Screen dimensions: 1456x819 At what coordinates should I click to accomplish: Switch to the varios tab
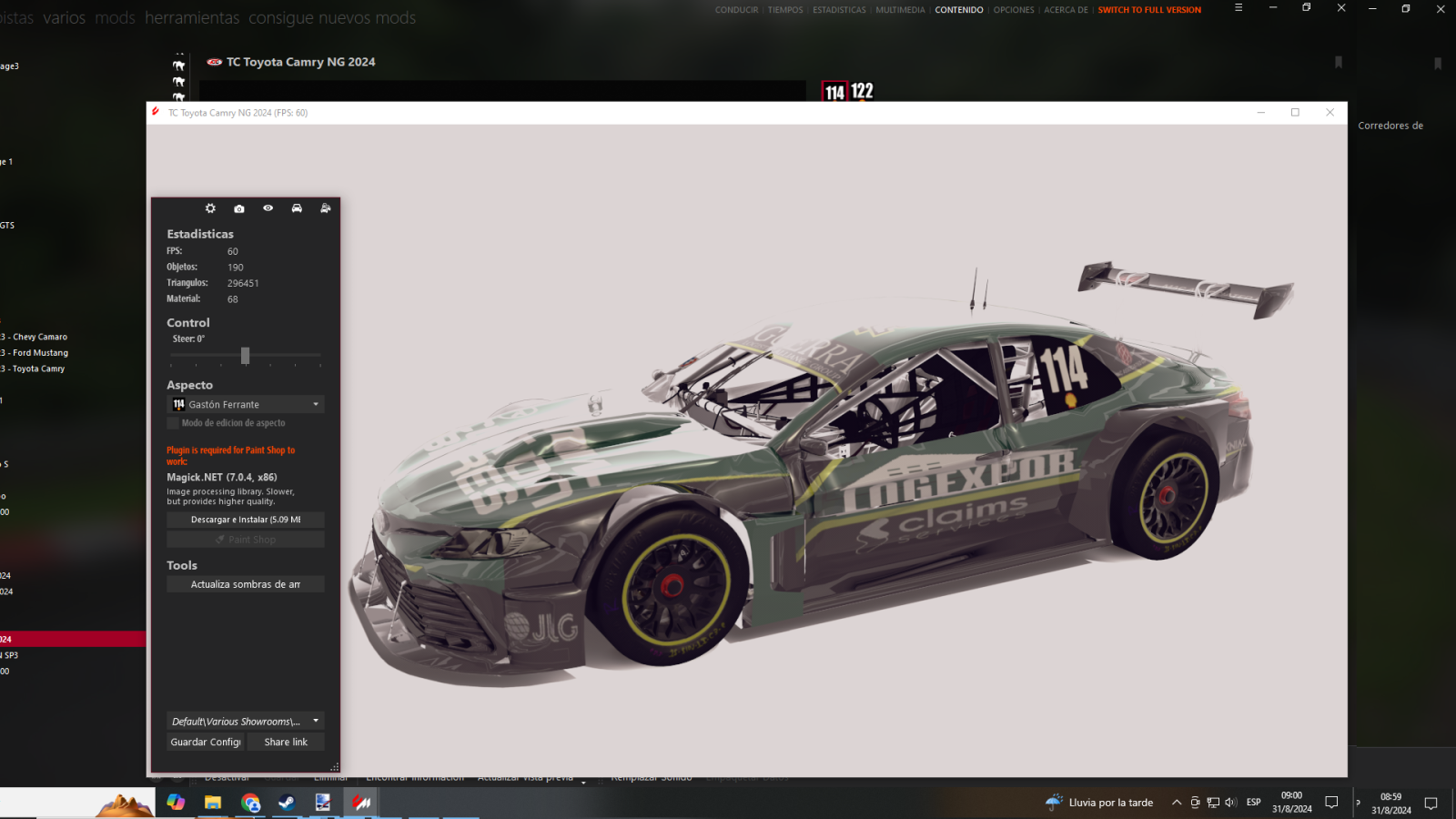tap(64, 17)
